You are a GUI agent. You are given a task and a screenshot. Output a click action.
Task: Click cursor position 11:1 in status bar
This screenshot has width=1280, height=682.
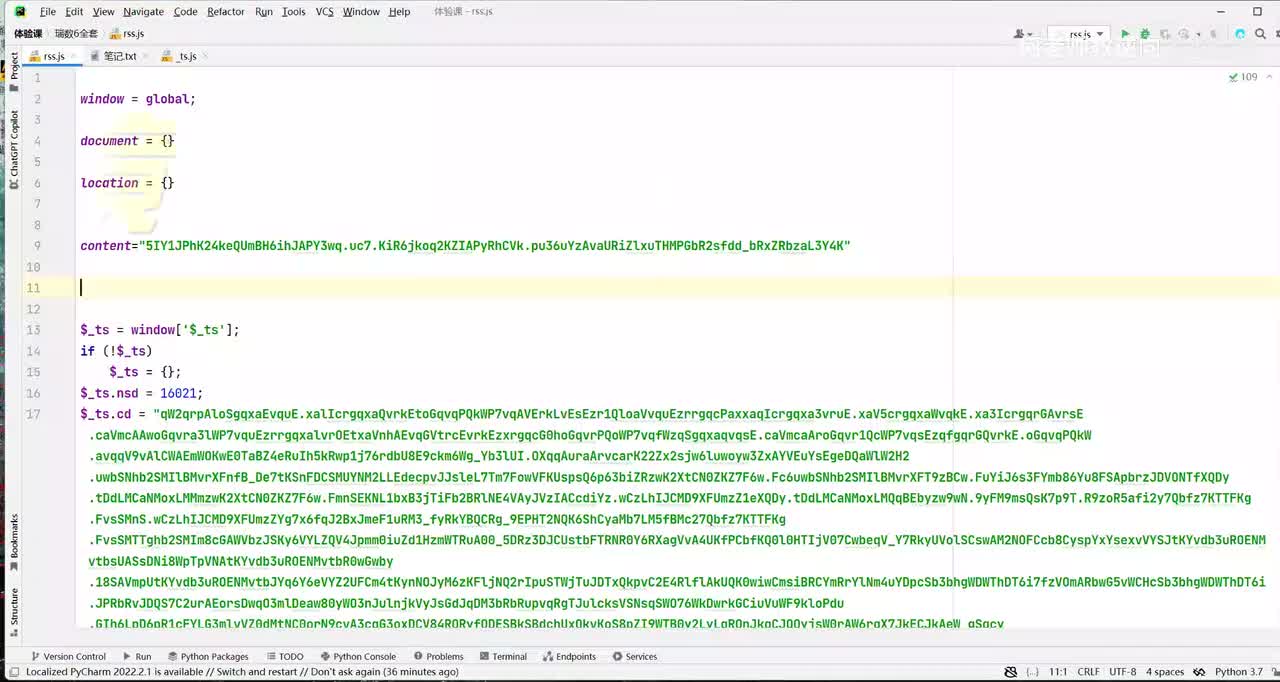(x=1058, y=672)
